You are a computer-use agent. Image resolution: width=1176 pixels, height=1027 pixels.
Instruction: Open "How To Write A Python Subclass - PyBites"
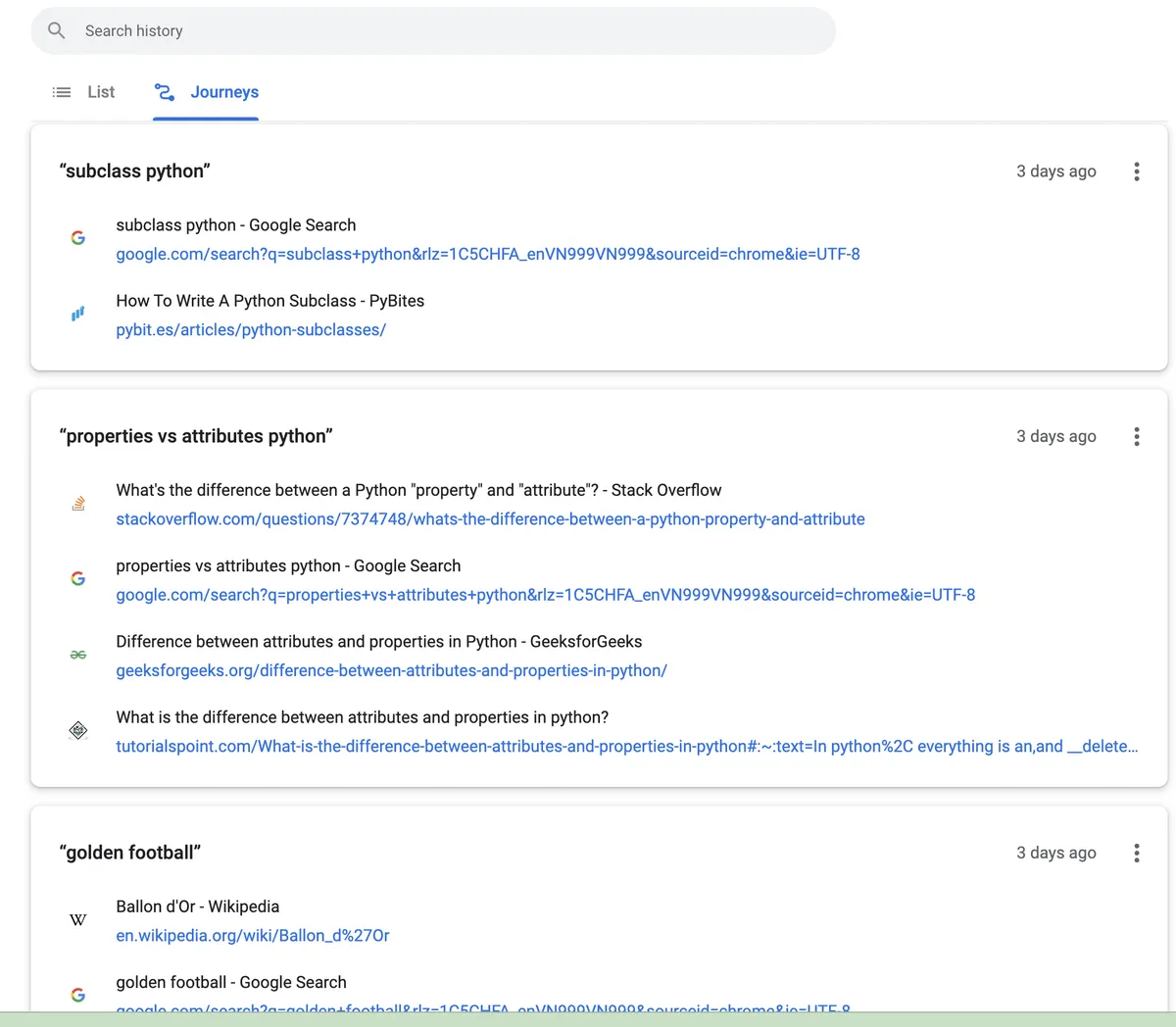point(270,301)
